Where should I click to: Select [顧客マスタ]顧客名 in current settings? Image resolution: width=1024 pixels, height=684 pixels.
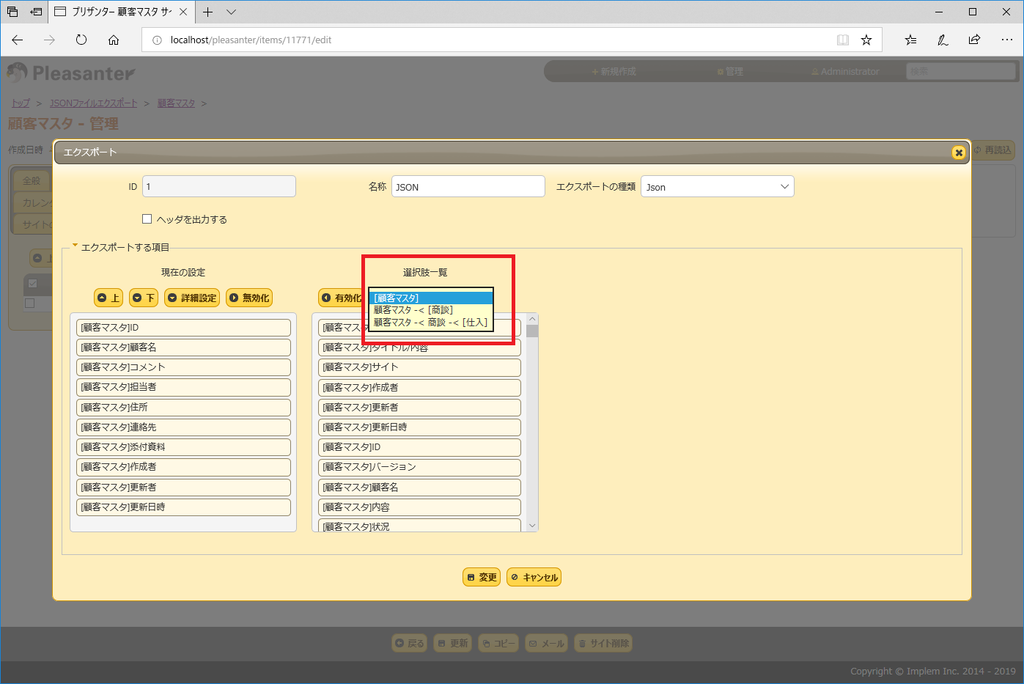coord(184,348)
